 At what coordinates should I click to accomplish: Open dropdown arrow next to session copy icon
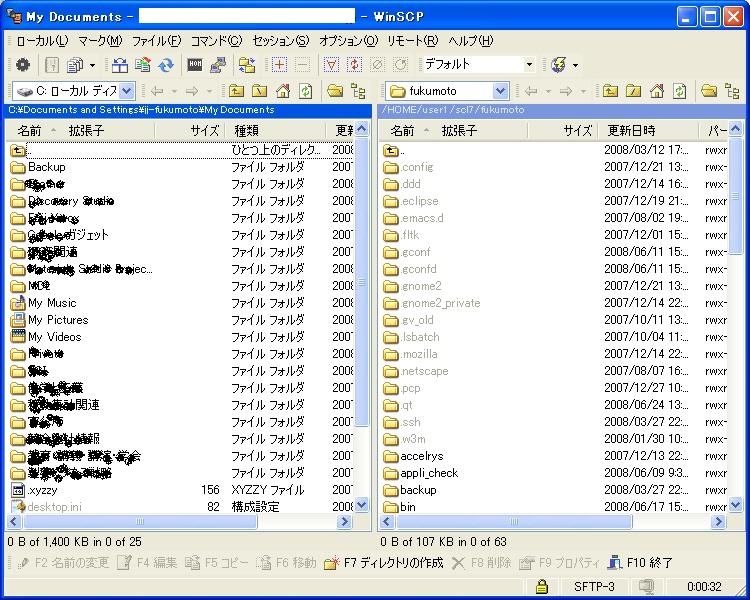click(x=92, y=65)
